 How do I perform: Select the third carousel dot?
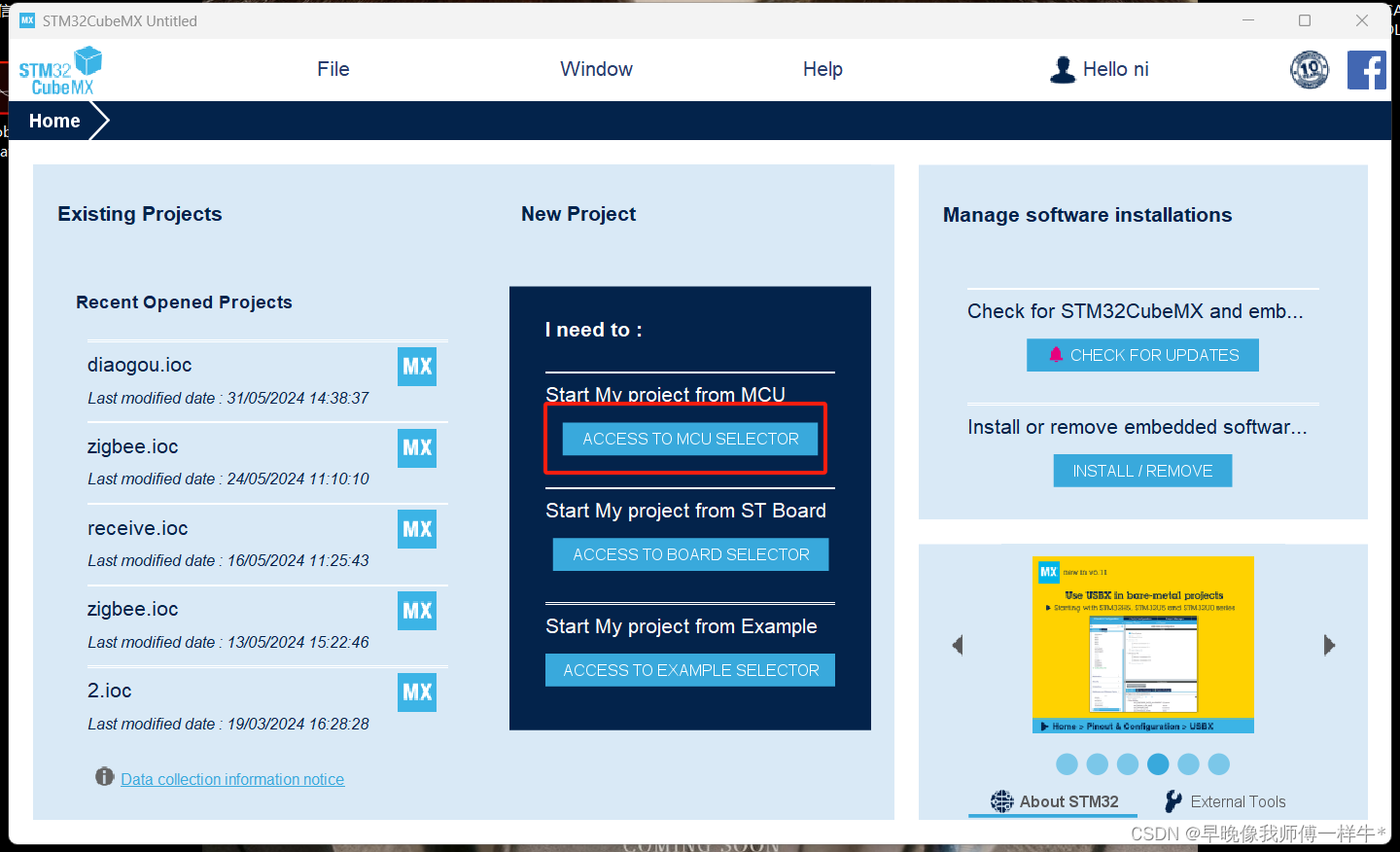(1128, 764)
